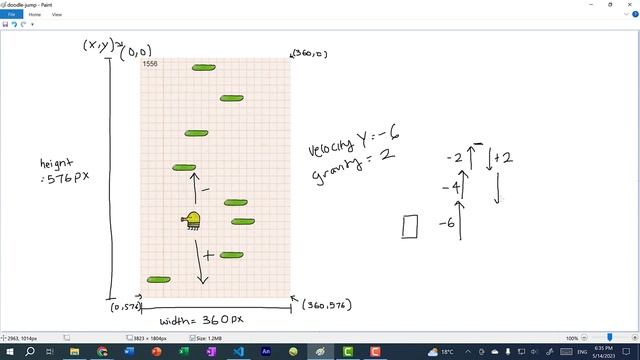The width and height of the screenshot is (640, 360).
Task: Open Paint Help question mark icon
Action: (x=635, y=14)
